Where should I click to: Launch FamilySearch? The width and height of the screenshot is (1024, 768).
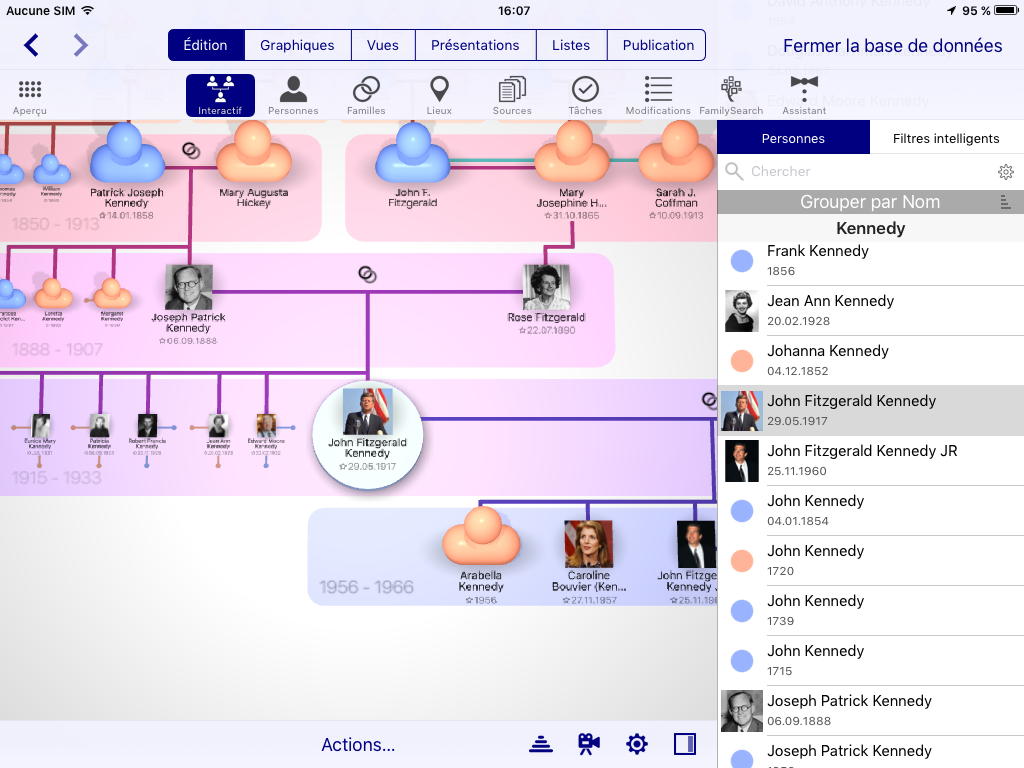click(x=731, y=95)
